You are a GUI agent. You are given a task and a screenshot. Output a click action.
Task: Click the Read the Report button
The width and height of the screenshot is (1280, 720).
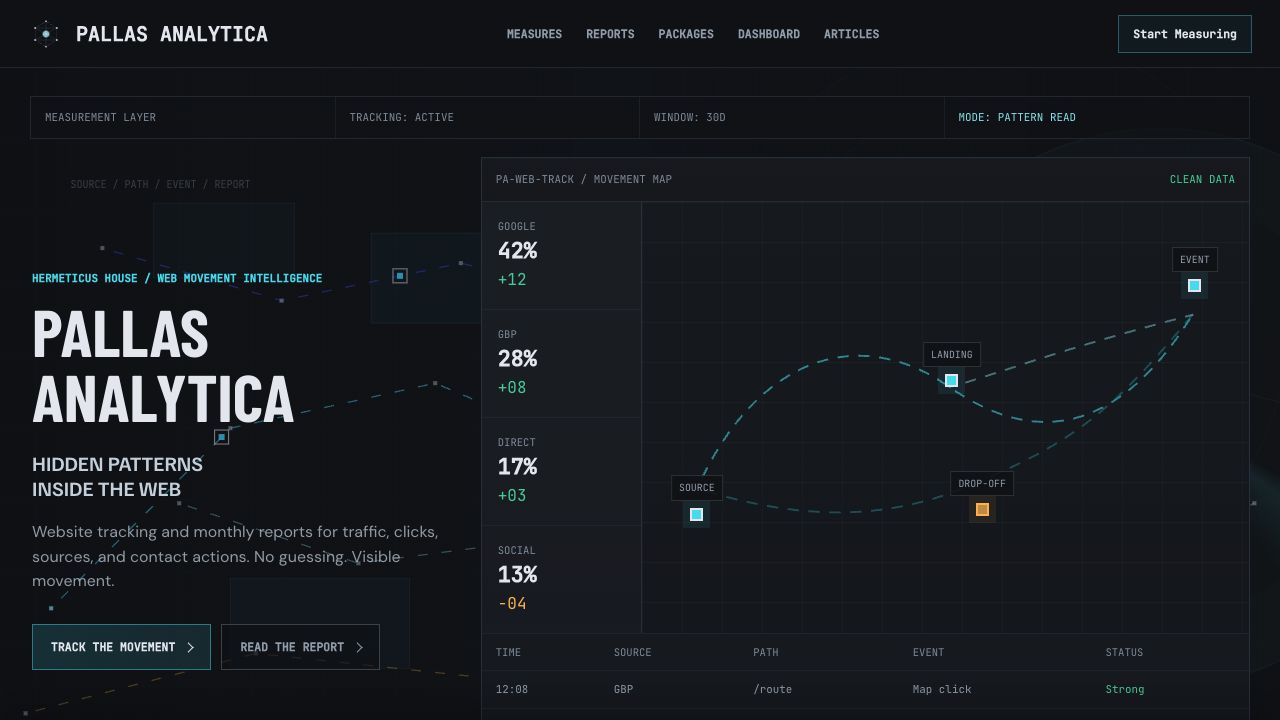click(x=300, y=647)
